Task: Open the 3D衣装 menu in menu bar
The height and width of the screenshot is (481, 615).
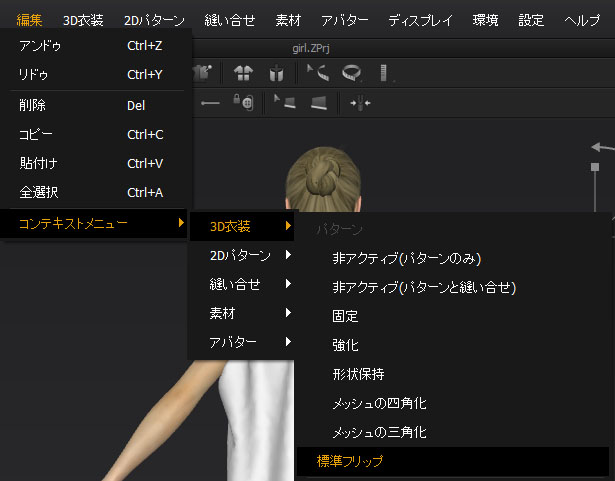Action: [x=83, y=20]
